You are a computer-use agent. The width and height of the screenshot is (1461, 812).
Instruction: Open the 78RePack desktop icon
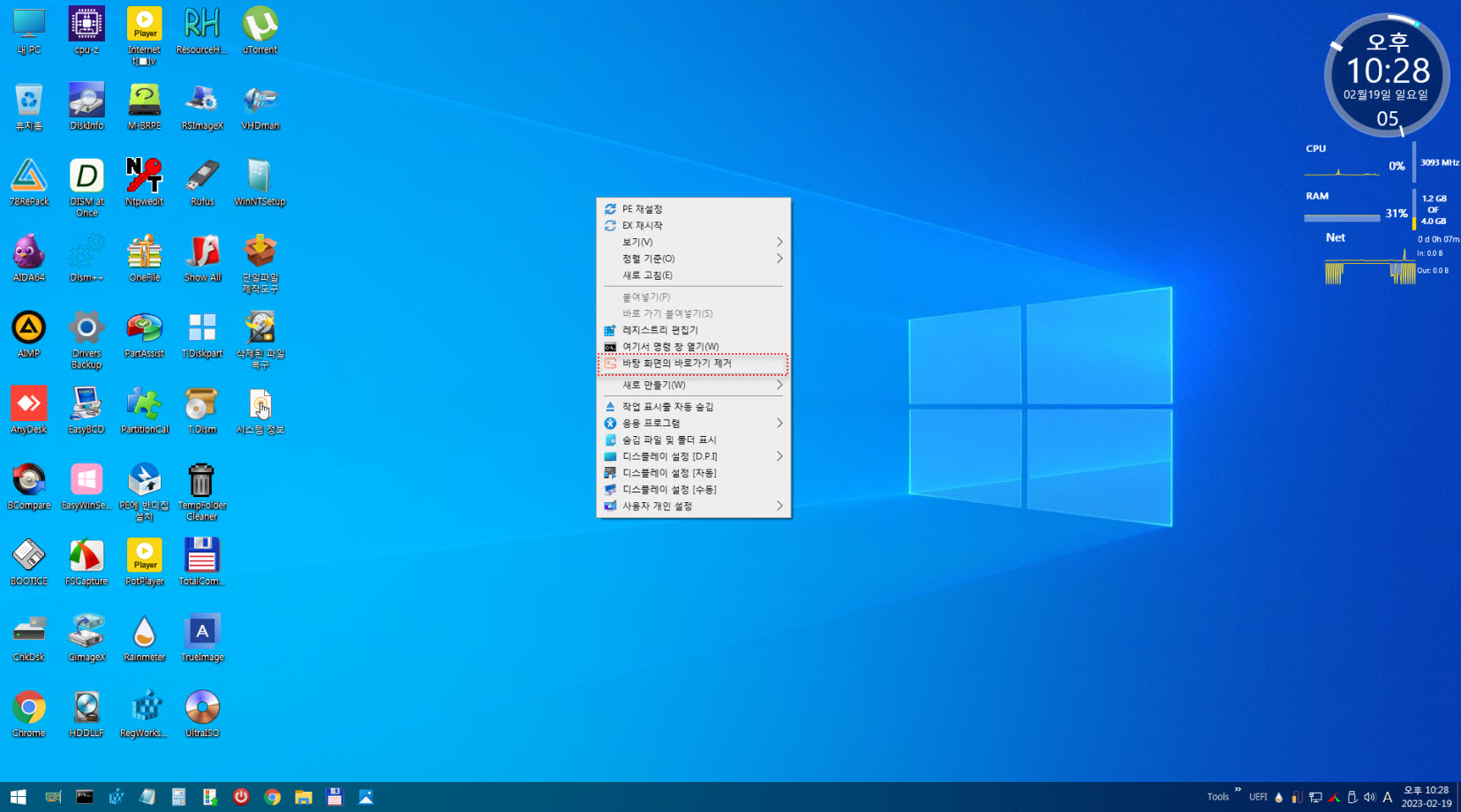[x=29, y=183]
